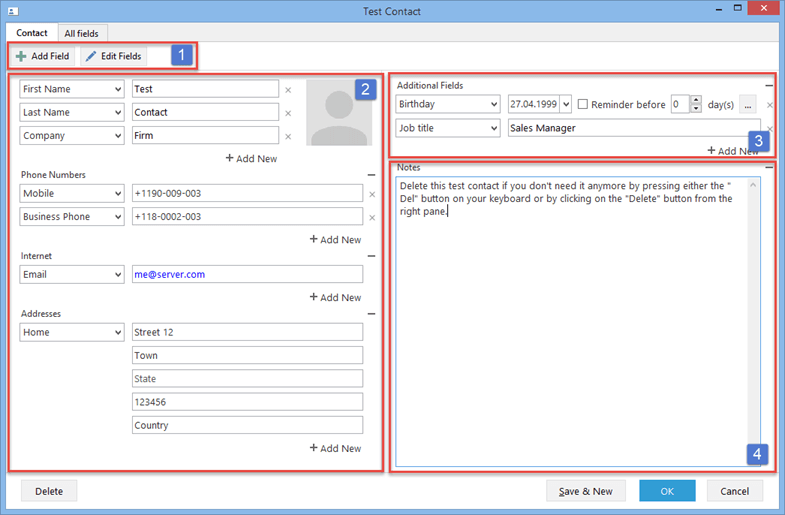The height and width of the screenshot is (515, 785).
Task: Maximize the Test Contact window
Action: click(737, 8)
